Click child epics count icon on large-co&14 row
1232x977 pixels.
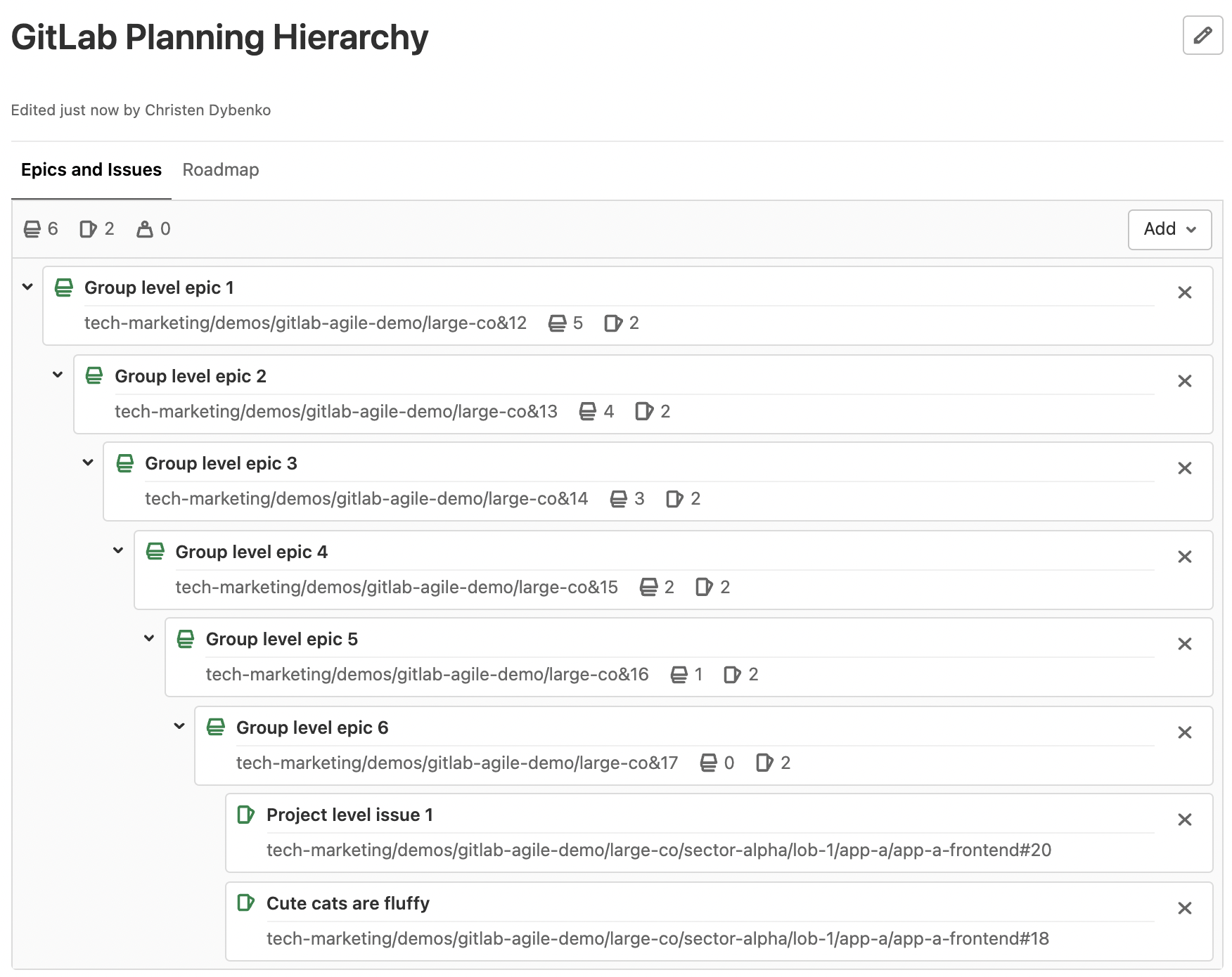619,499
